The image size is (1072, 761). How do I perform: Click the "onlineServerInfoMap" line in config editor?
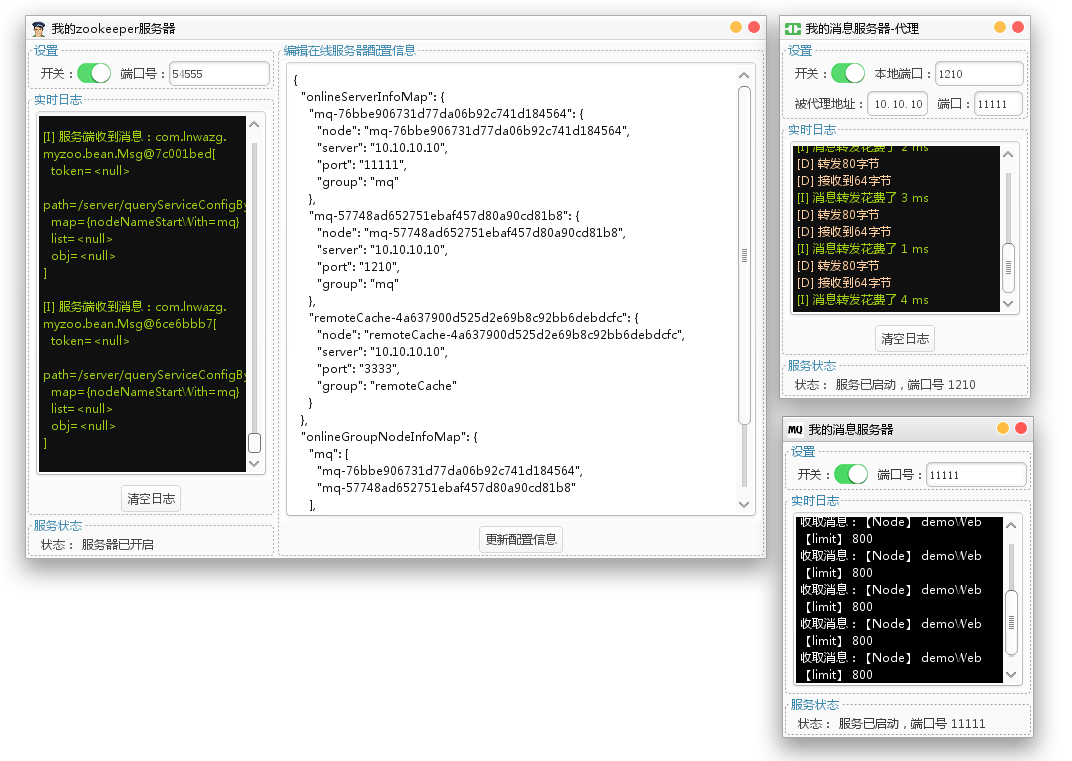[373, 97]
